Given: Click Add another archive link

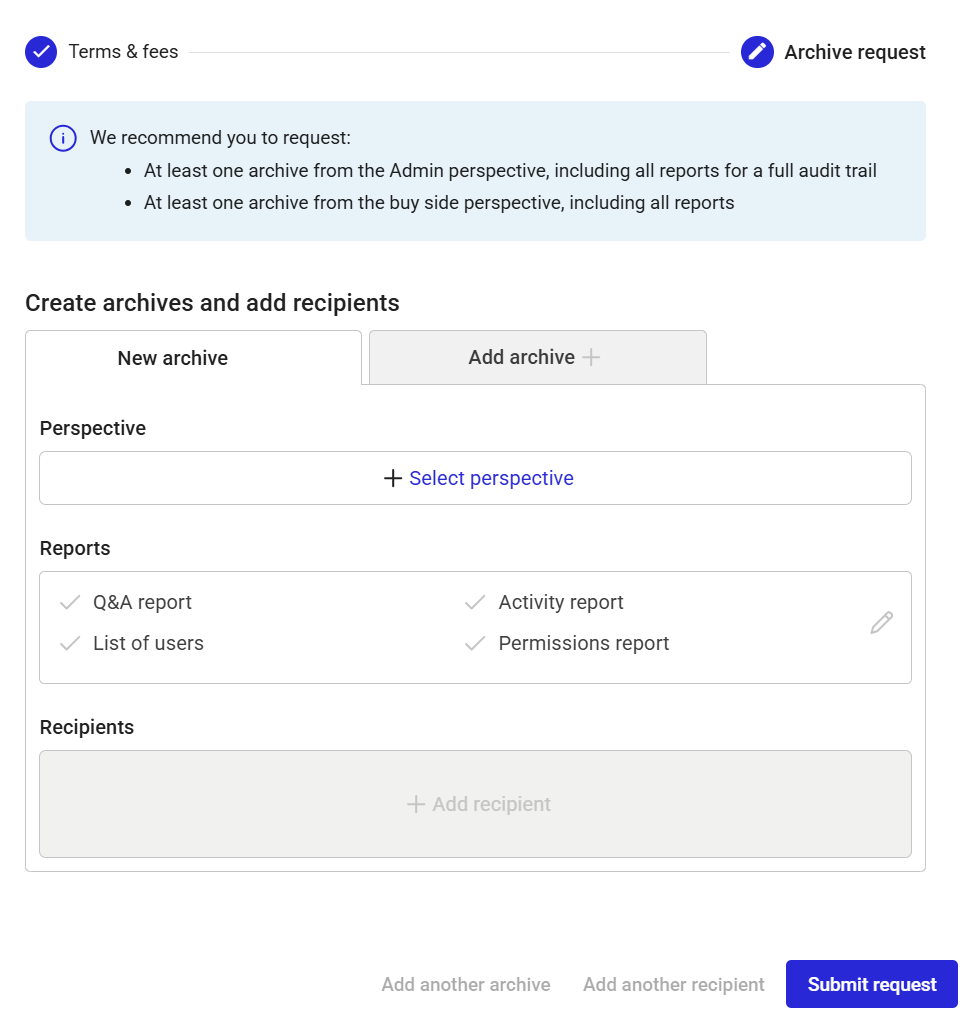Looking at the screenshot, I should [x=465, y=985].
